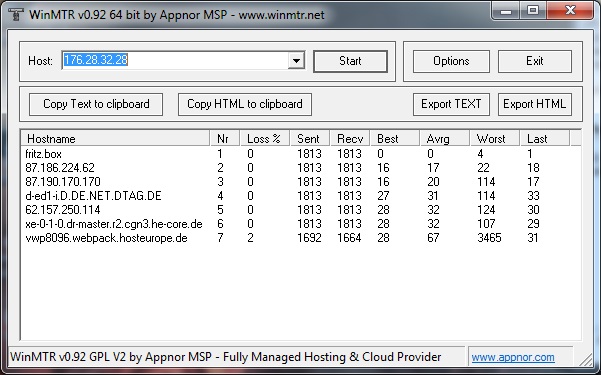Click the Exit button

point(535,61)
